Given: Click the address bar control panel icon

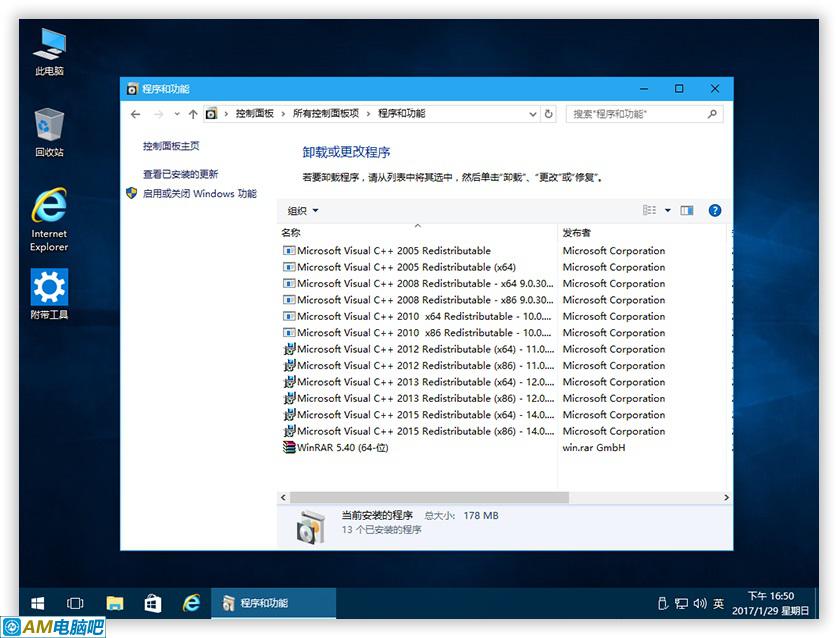Looking at the screenshot, I should [x=212, y=114].
